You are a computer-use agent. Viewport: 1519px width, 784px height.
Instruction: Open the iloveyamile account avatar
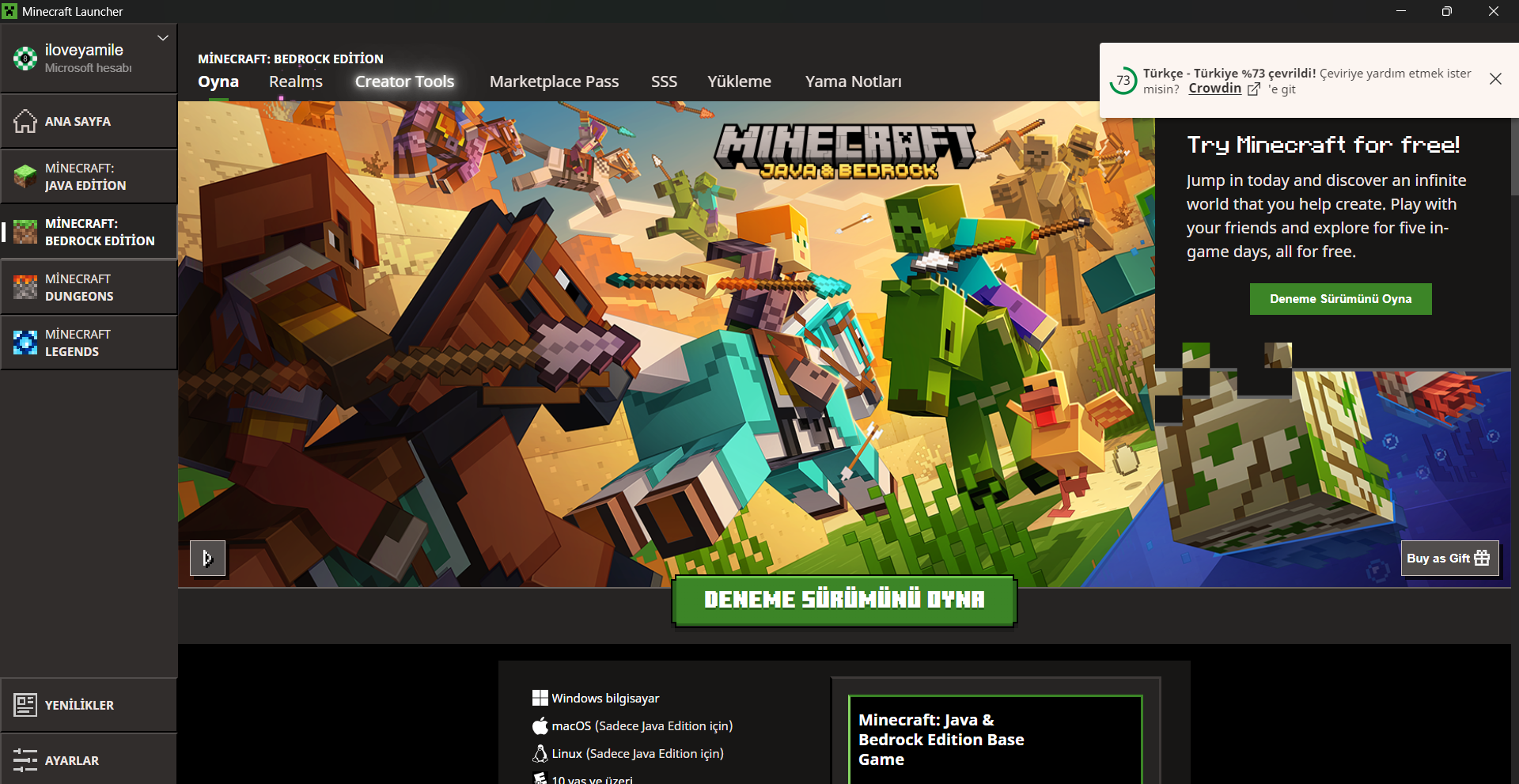pyautogui.click(x=25, y=58)
